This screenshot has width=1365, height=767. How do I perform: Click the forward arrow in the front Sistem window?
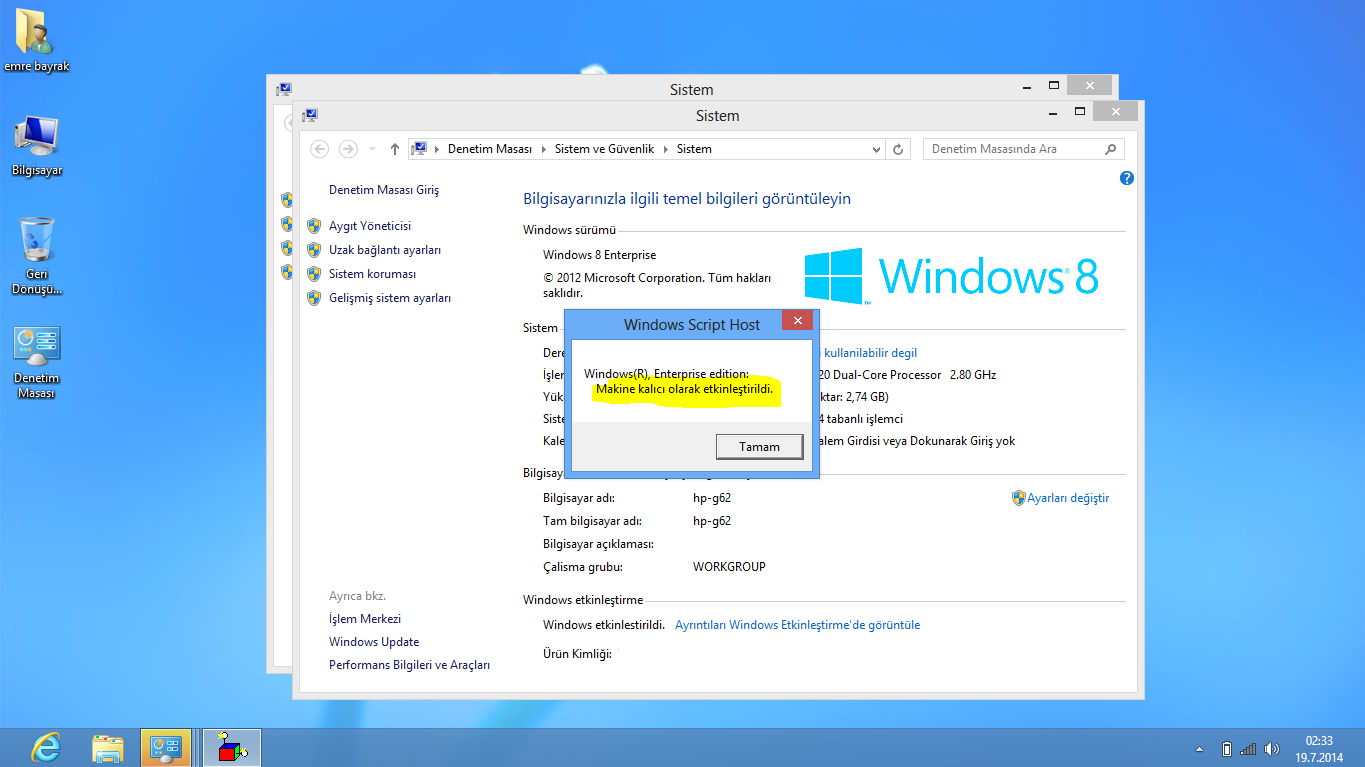[x=348, y=149]
